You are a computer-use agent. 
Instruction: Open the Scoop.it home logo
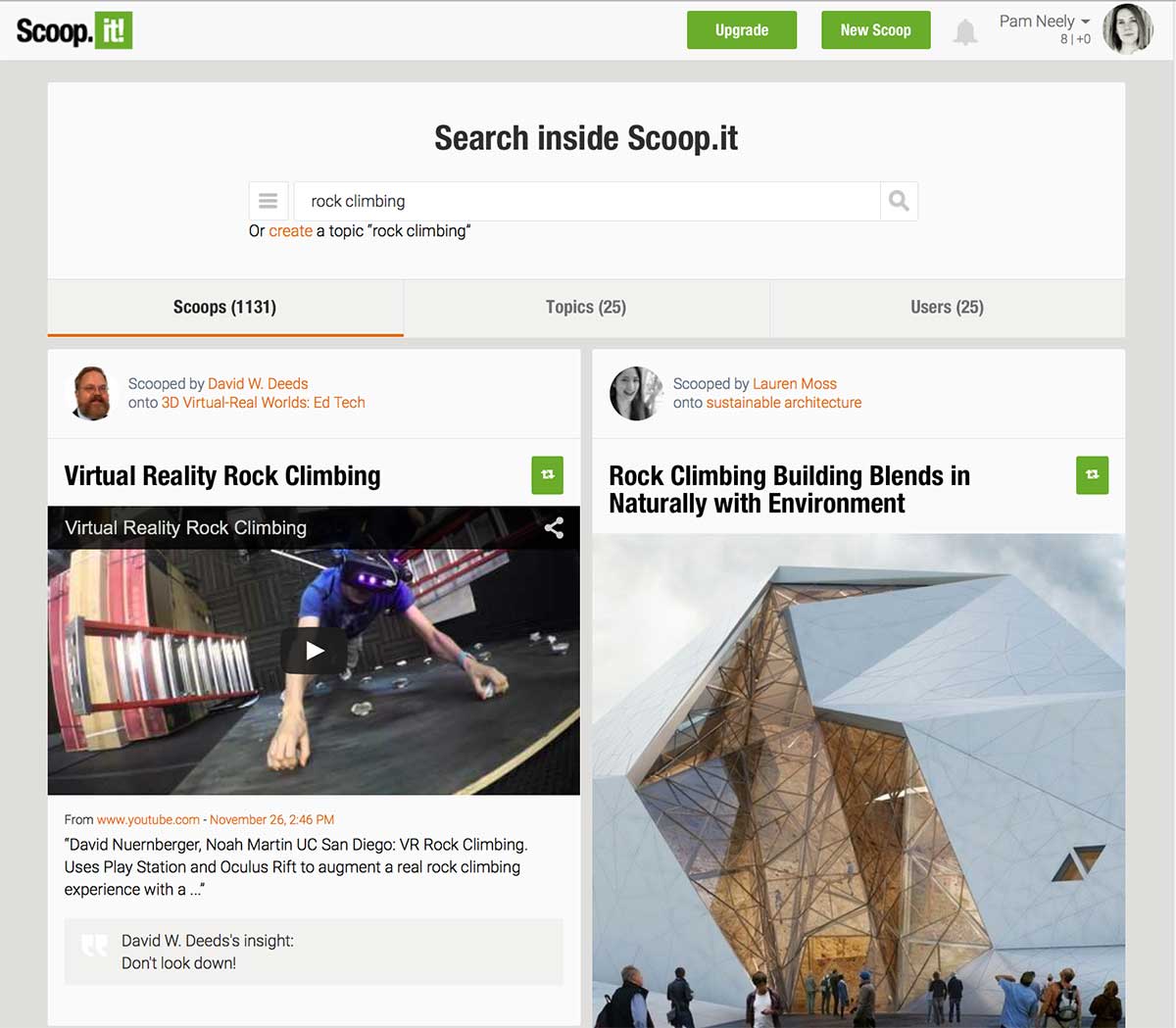[x=74, y=30]
